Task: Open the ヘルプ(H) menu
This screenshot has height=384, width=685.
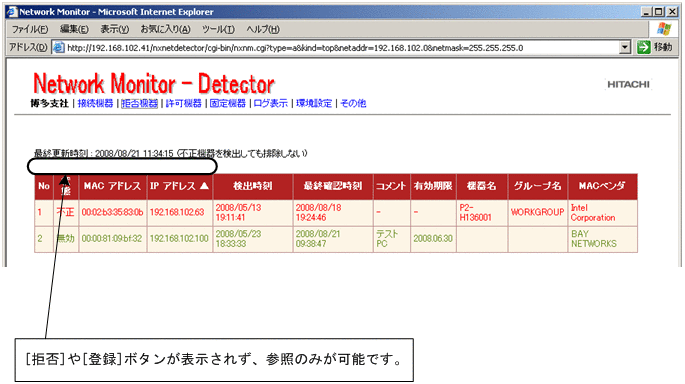Action: [263, 29]
